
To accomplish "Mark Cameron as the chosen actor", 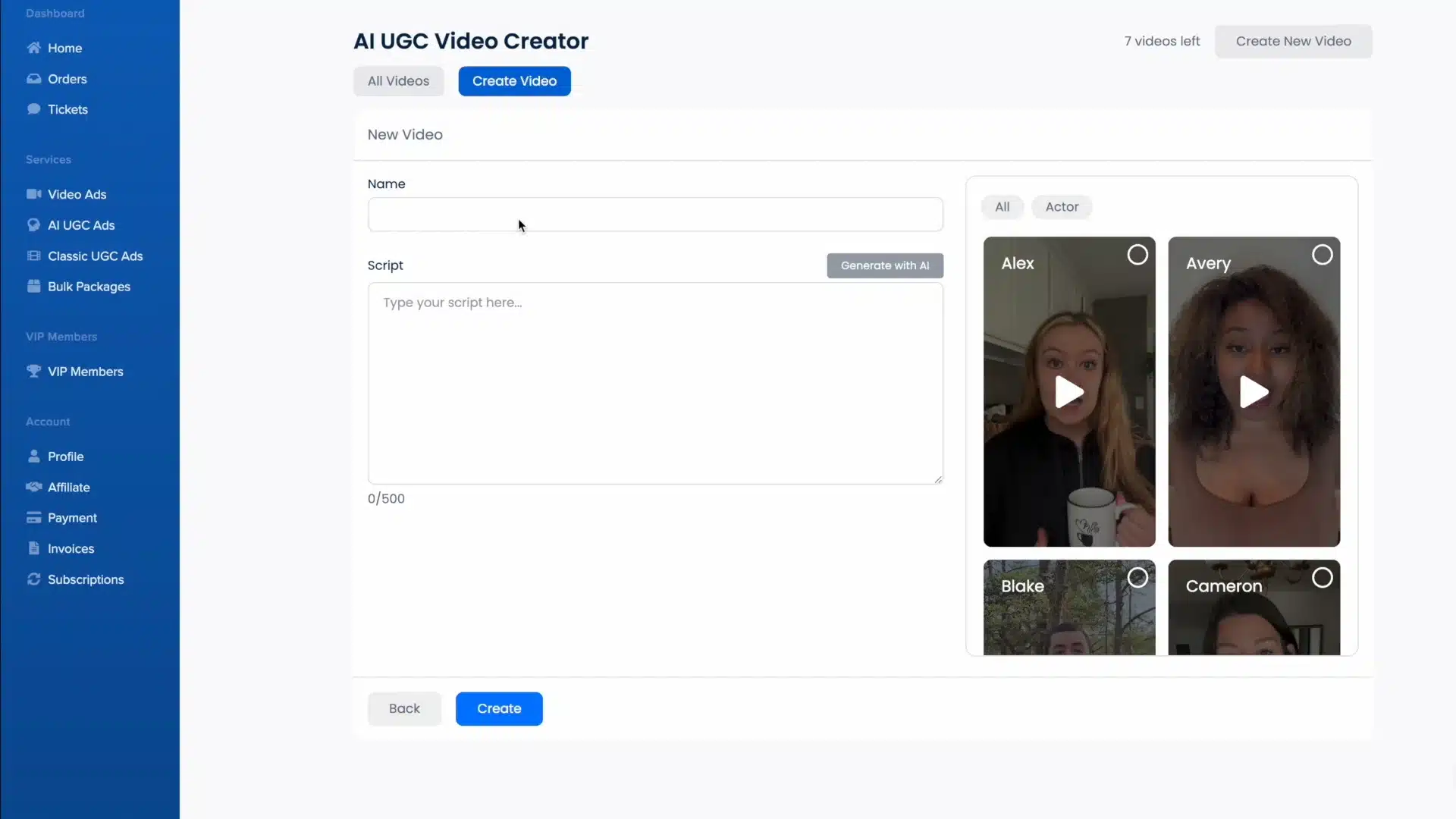I will 1323,577.
